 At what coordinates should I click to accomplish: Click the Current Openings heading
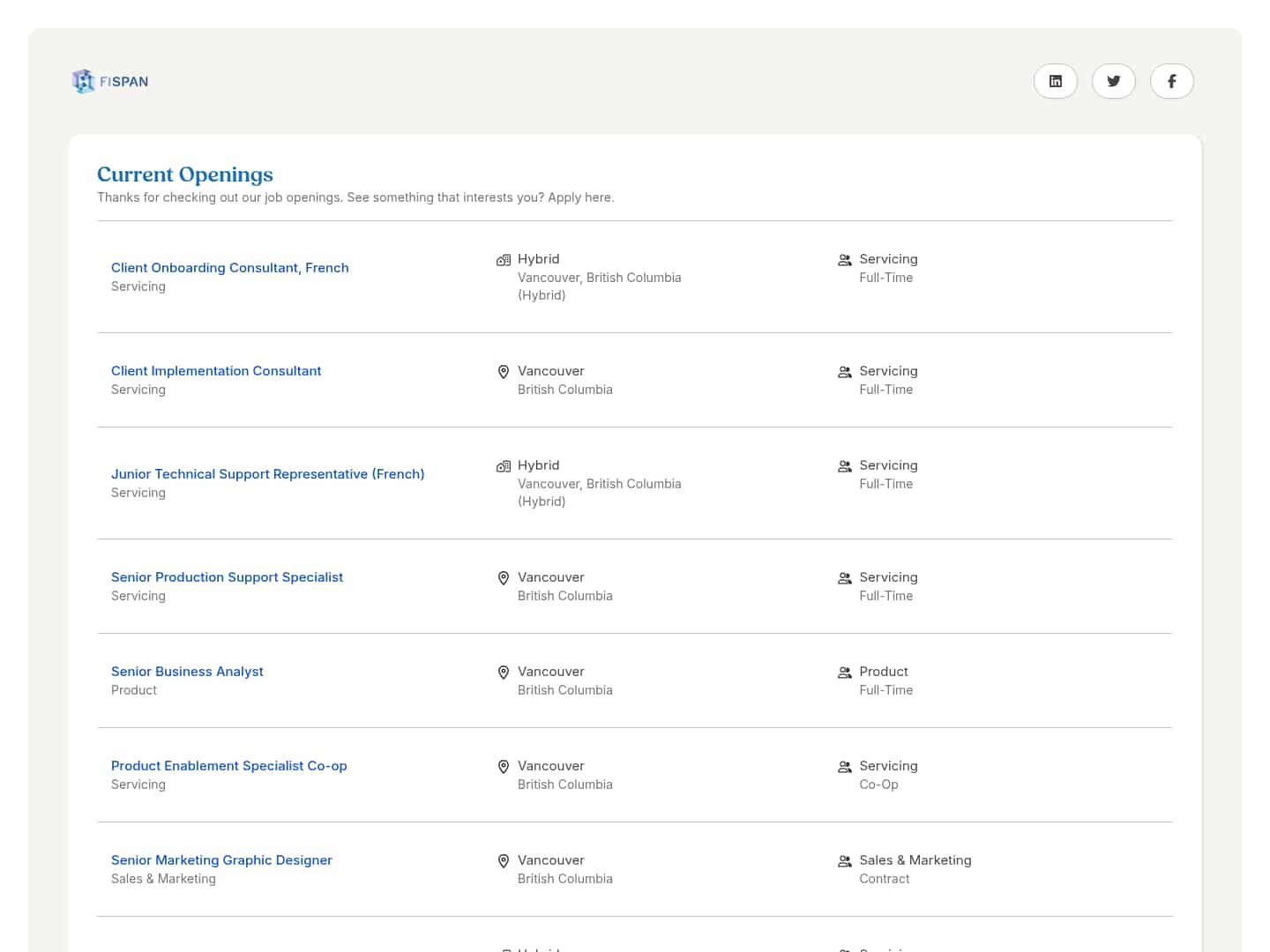[185, 175]
